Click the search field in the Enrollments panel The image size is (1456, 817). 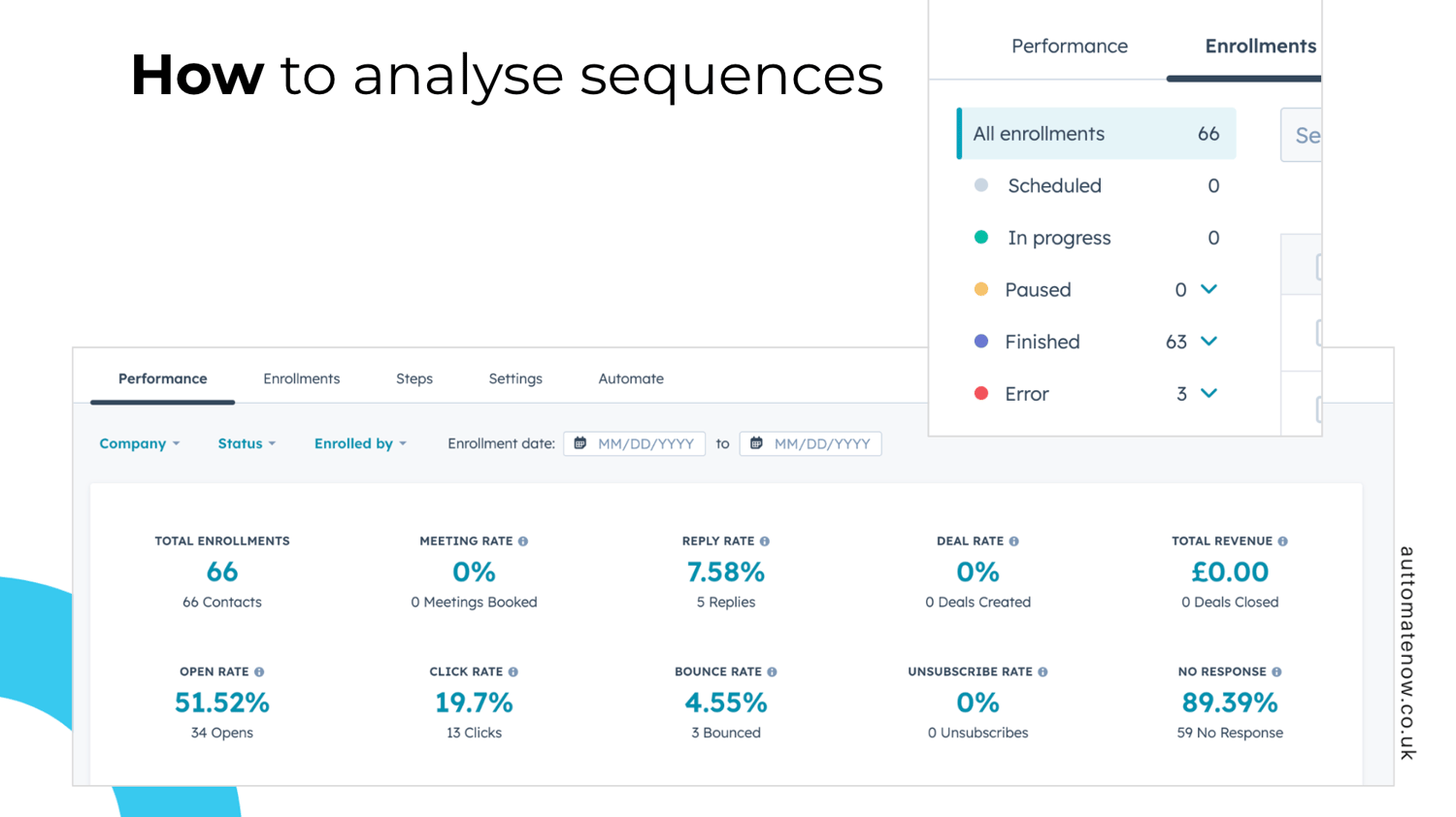point(1308,135)
